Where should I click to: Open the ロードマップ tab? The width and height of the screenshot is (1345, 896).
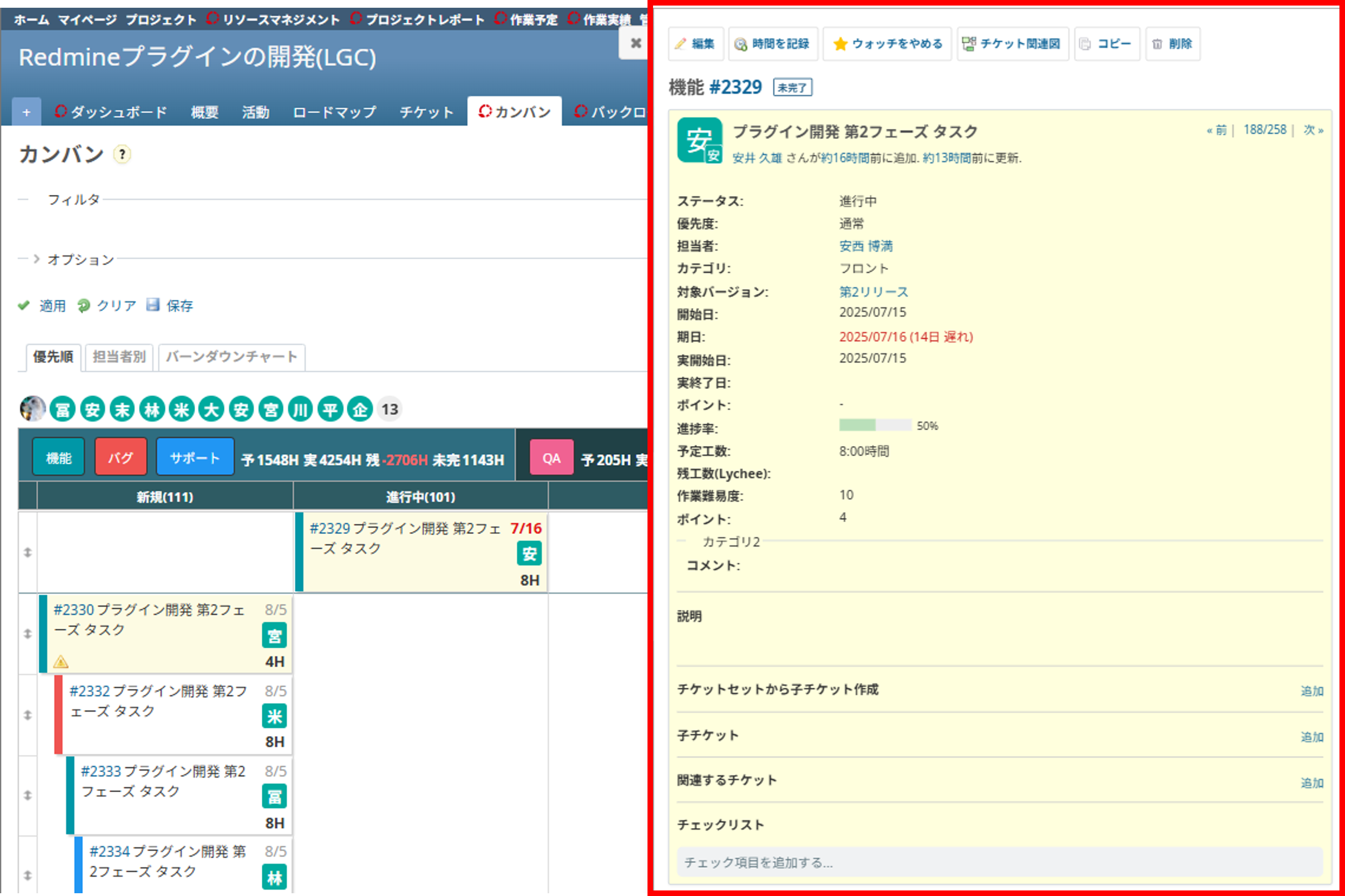[335, 112]
